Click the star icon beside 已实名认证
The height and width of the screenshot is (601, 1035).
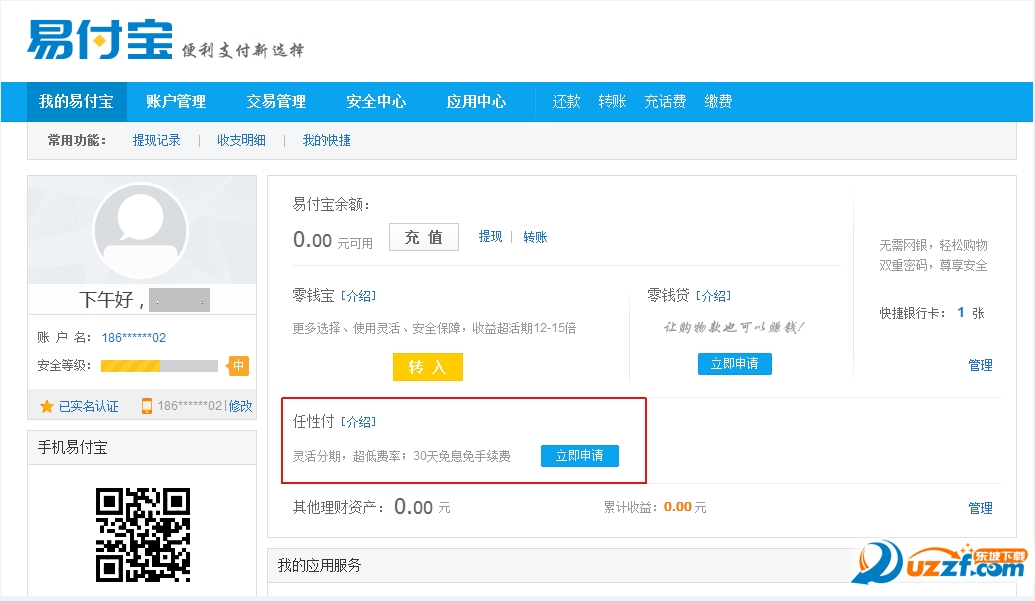coord(46,406)
